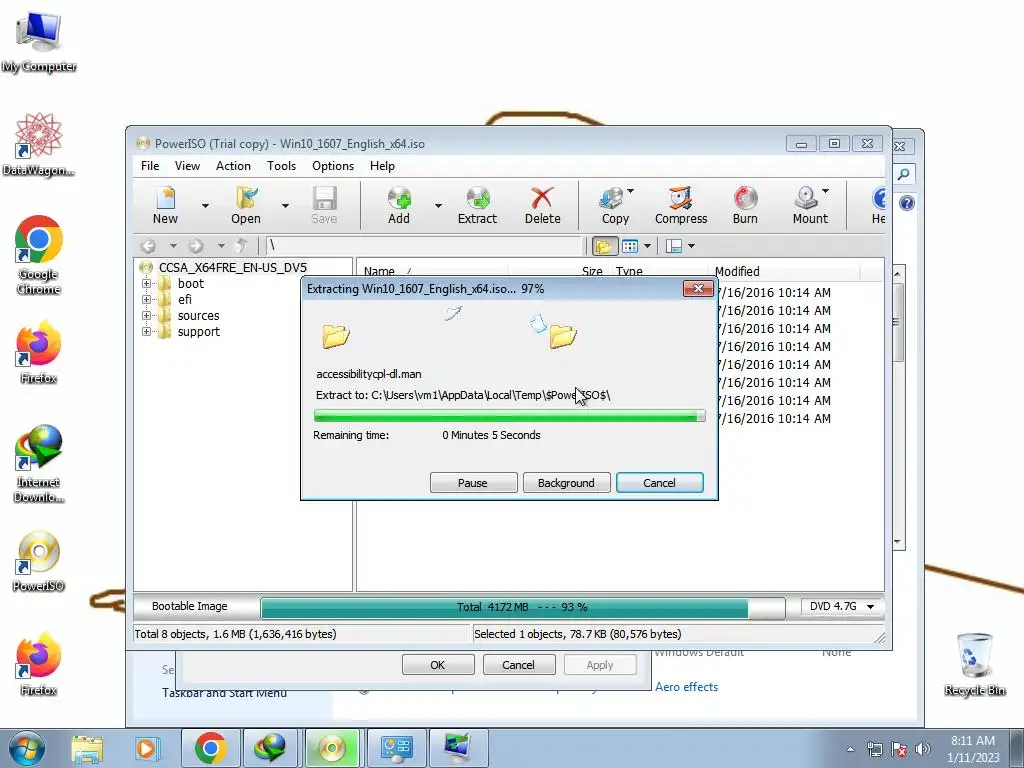
Task: Click the Compress toolbar icon
Action: [x=680, y=205]
